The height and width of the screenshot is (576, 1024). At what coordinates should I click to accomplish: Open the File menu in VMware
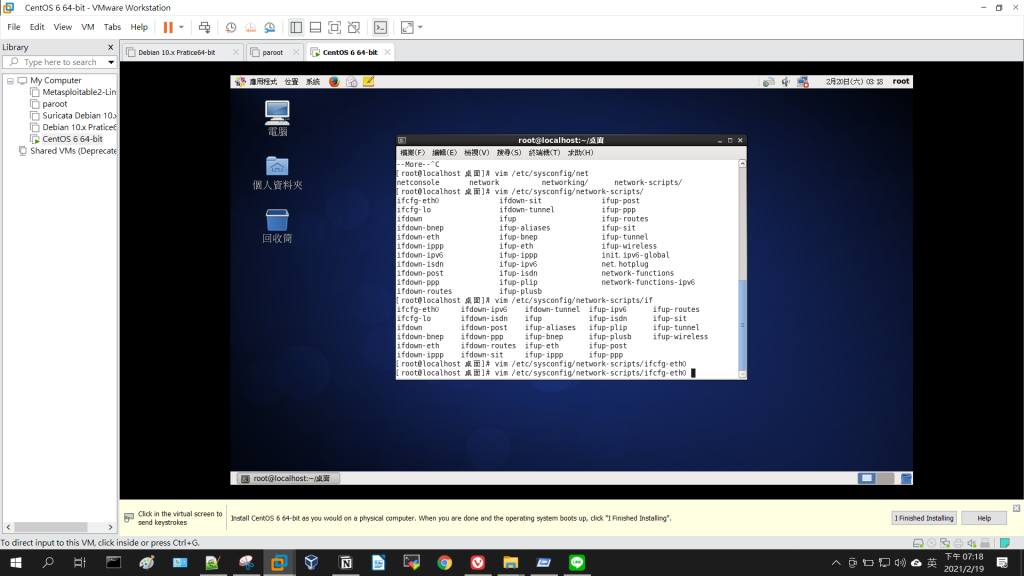click(x=14, y=27)
